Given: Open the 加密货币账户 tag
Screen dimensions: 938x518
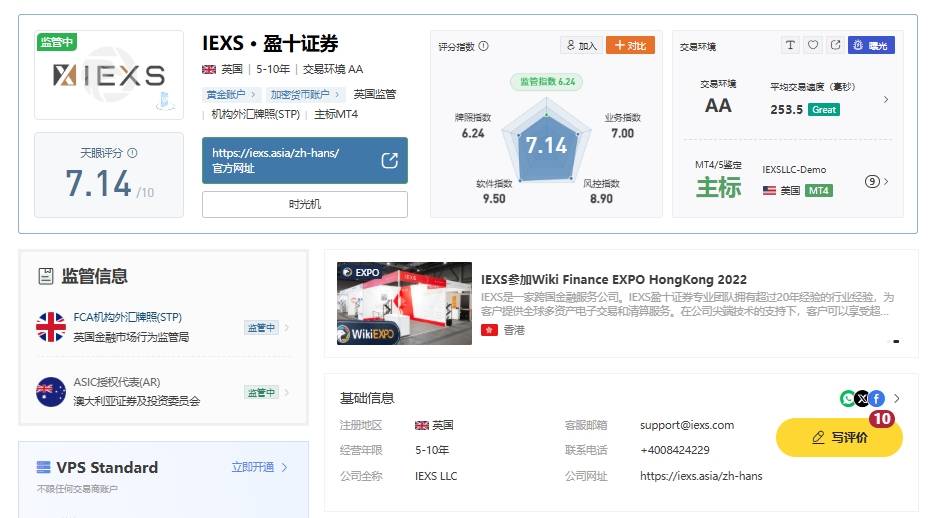Looking at the screenshot, I should click(304, 95).
